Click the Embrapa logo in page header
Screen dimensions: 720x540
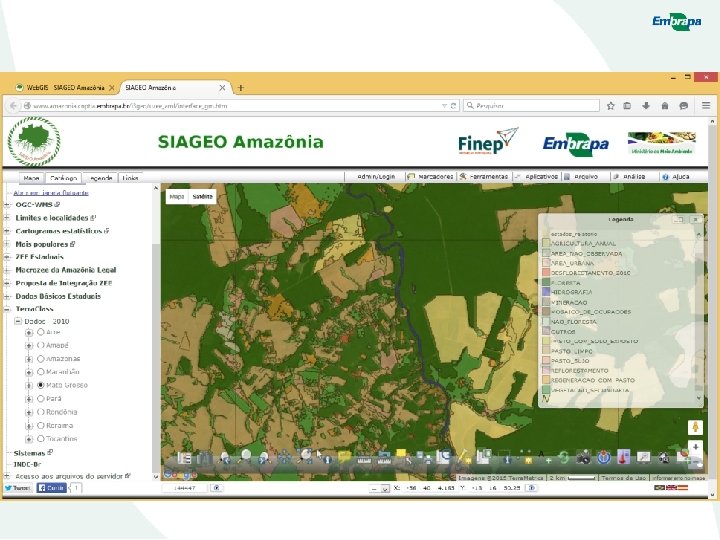tap(576, 144)
